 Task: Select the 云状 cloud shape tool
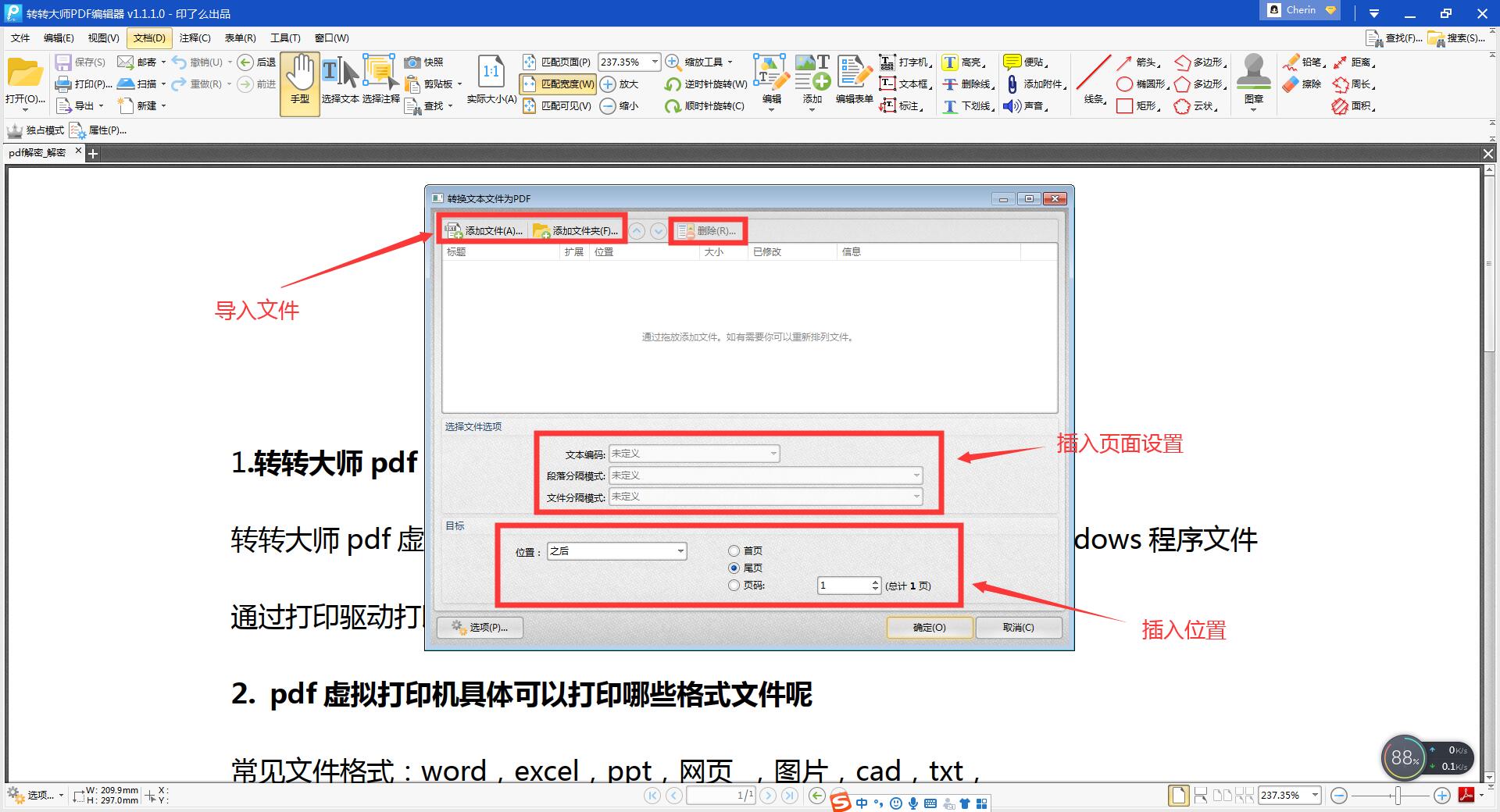point(1196,105)
